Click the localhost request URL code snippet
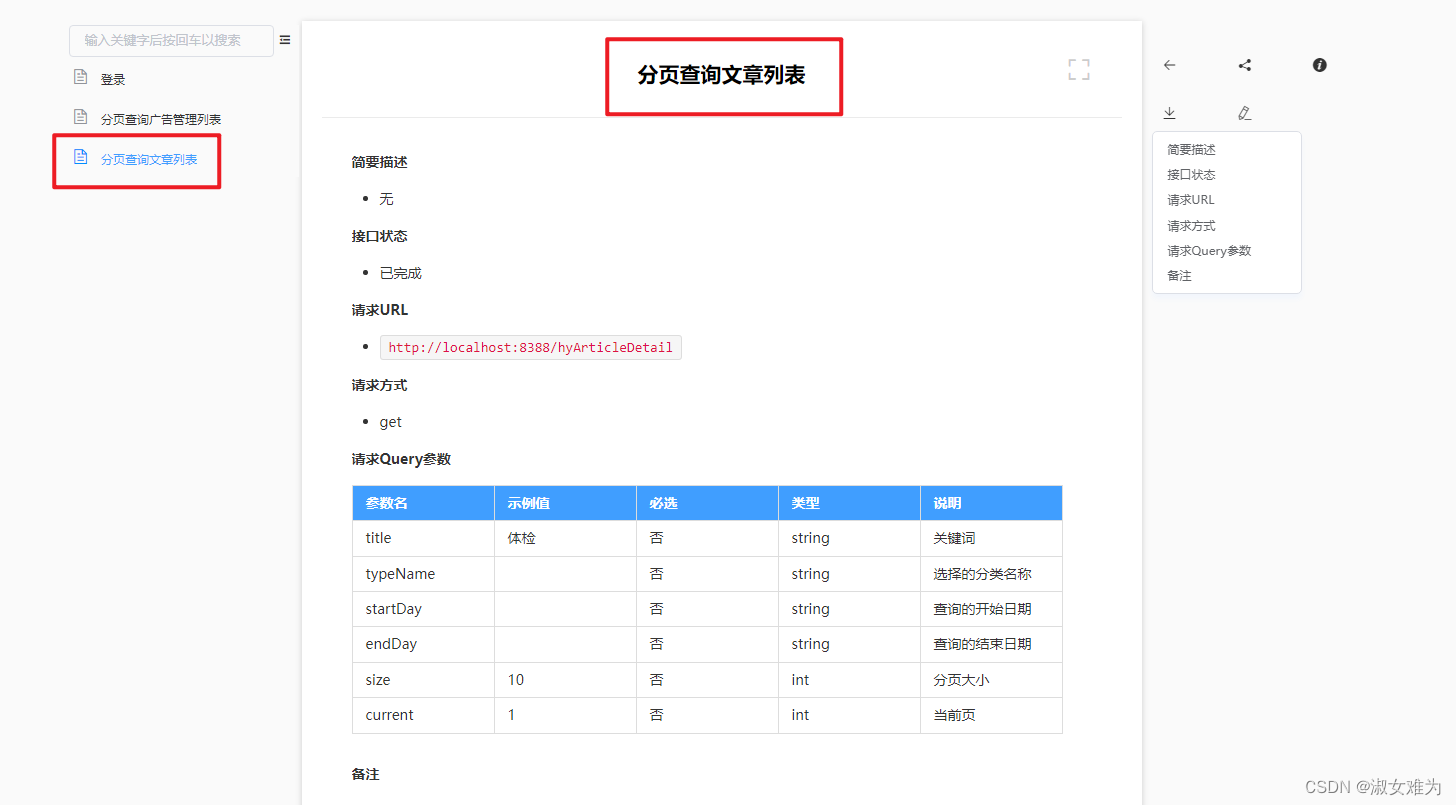This screenshot has height=805, width=1456. click(x=530, y=347)
